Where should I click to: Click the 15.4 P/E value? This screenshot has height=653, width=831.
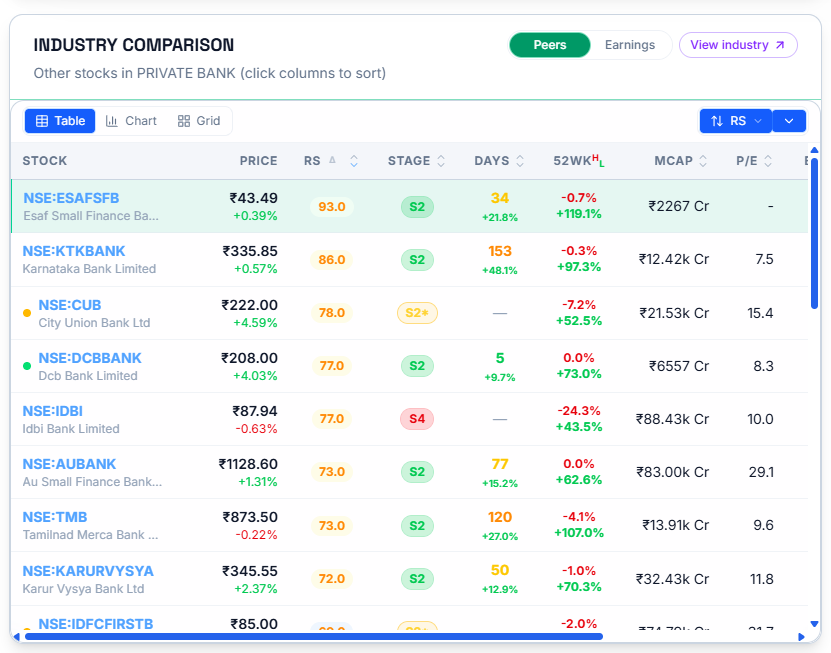coord(760,313)
